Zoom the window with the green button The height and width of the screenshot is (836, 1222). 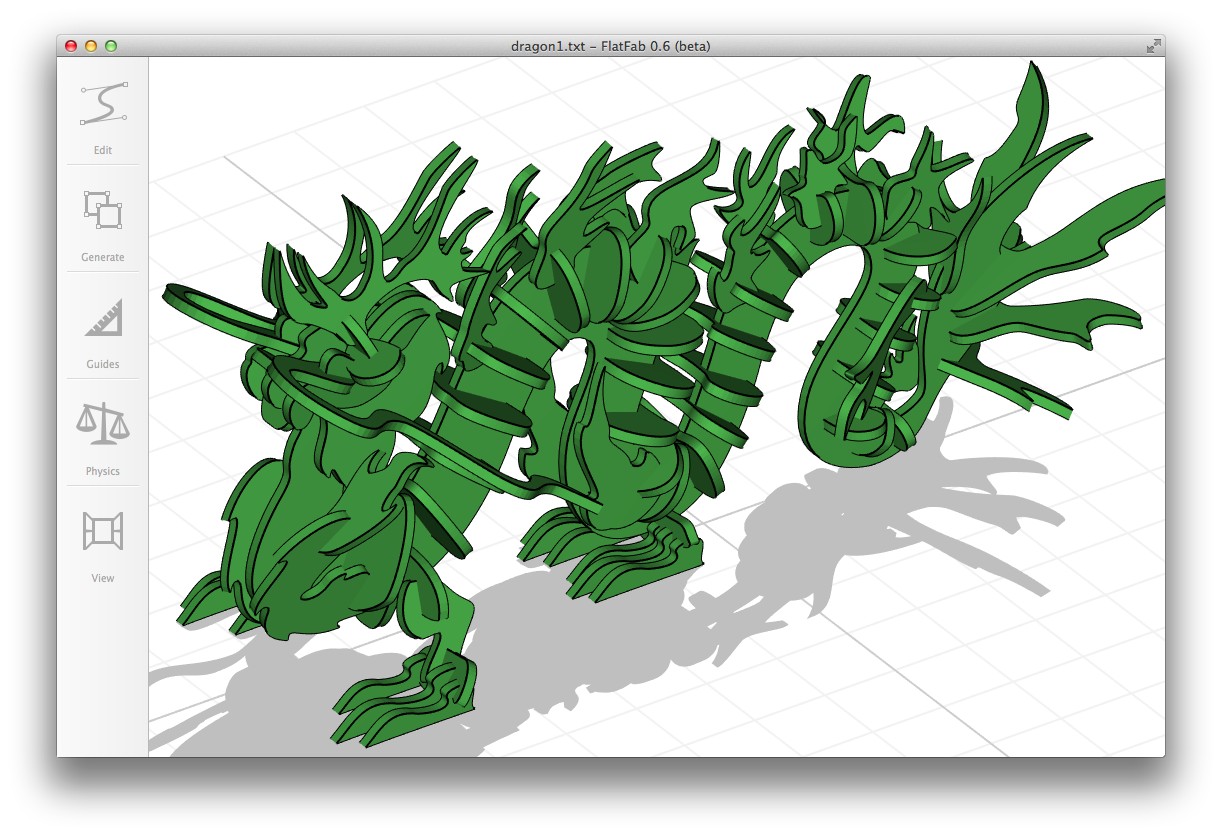coord(111,46)
